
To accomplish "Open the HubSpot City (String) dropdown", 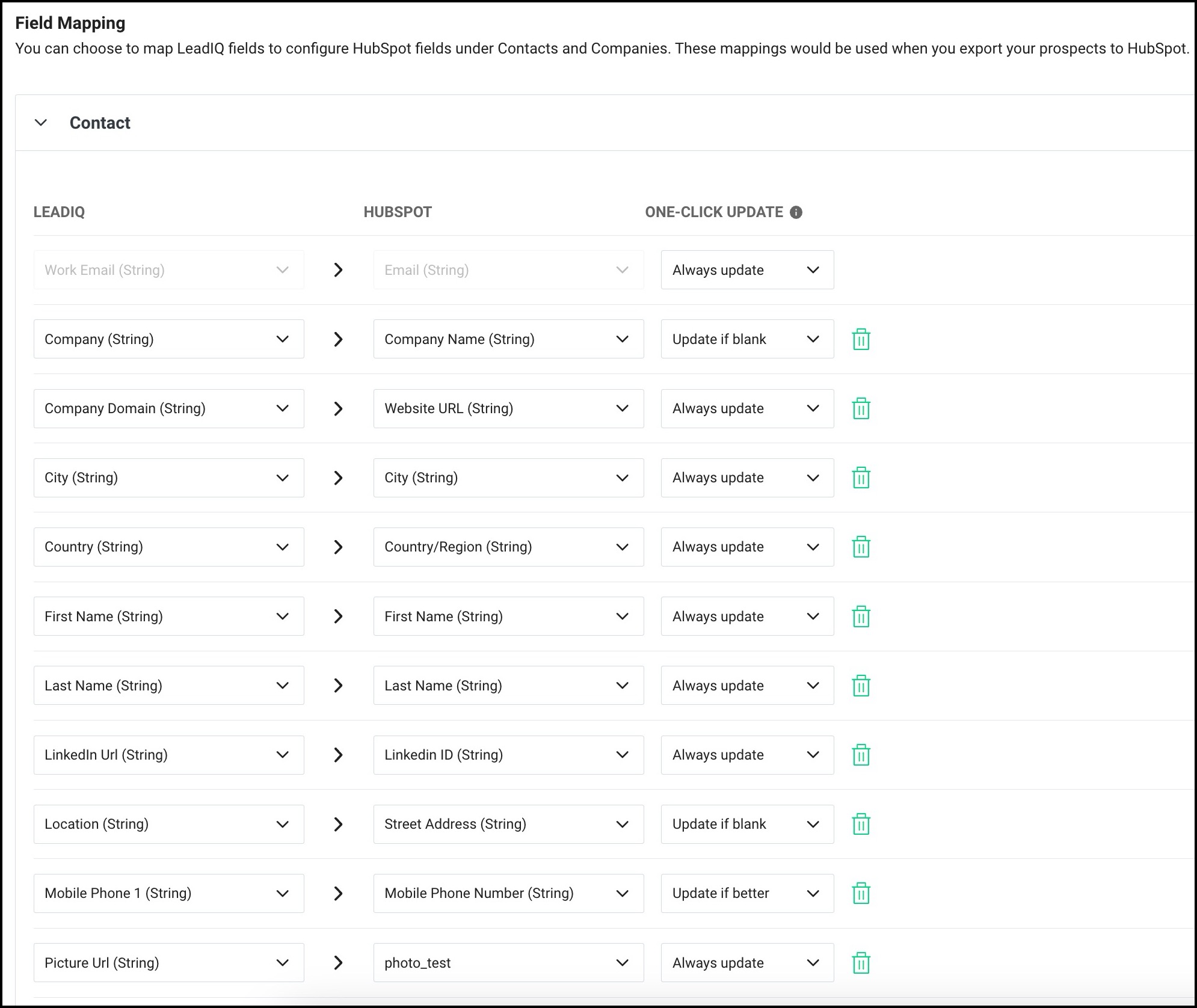I will [x=509, y=478].
